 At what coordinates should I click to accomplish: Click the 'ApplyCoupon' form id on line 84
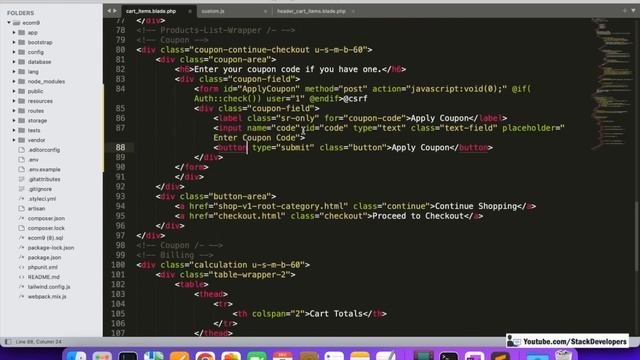pyautogui.click(x=271, y=89)
